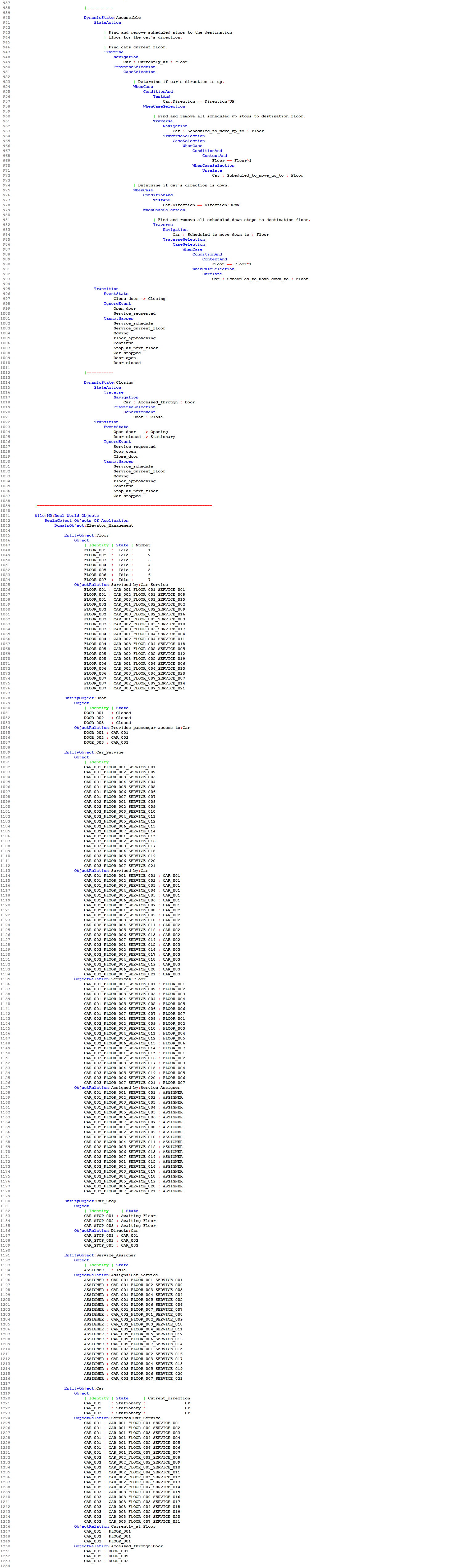Click the 'DOOR_001 : CAR_001' row
Viewport: 457px width, 1568px height.
(106, 733)
